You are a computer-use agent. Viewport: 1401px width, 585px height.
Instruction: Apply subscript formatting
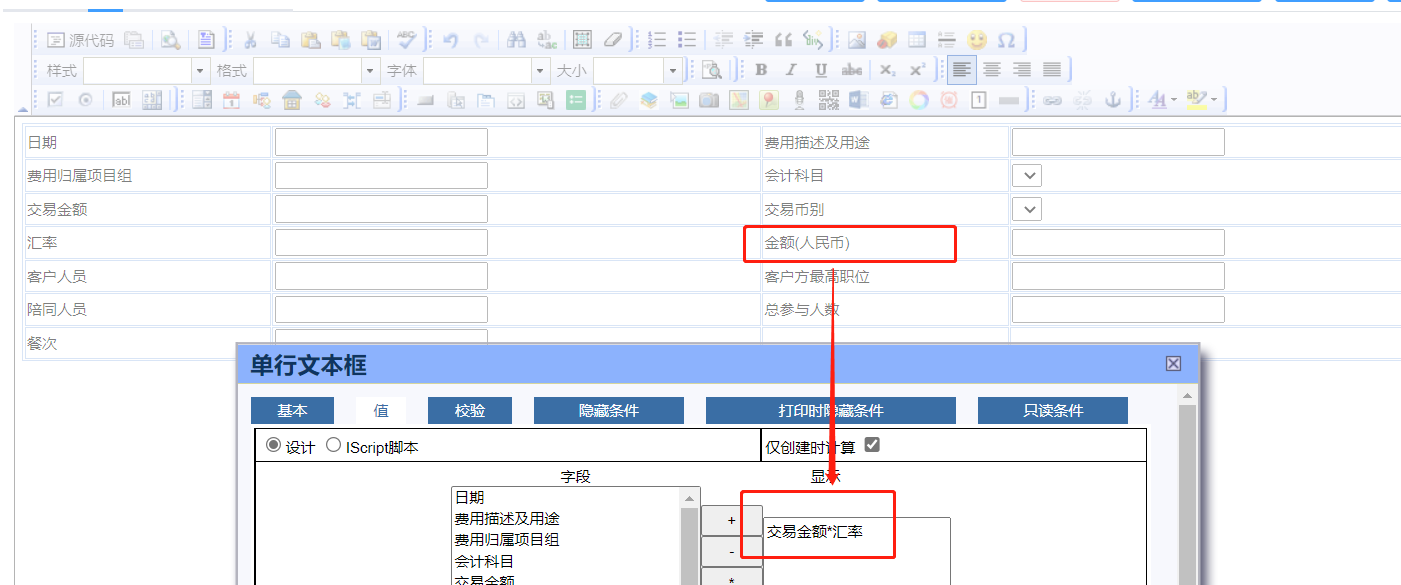pos(887,70)
